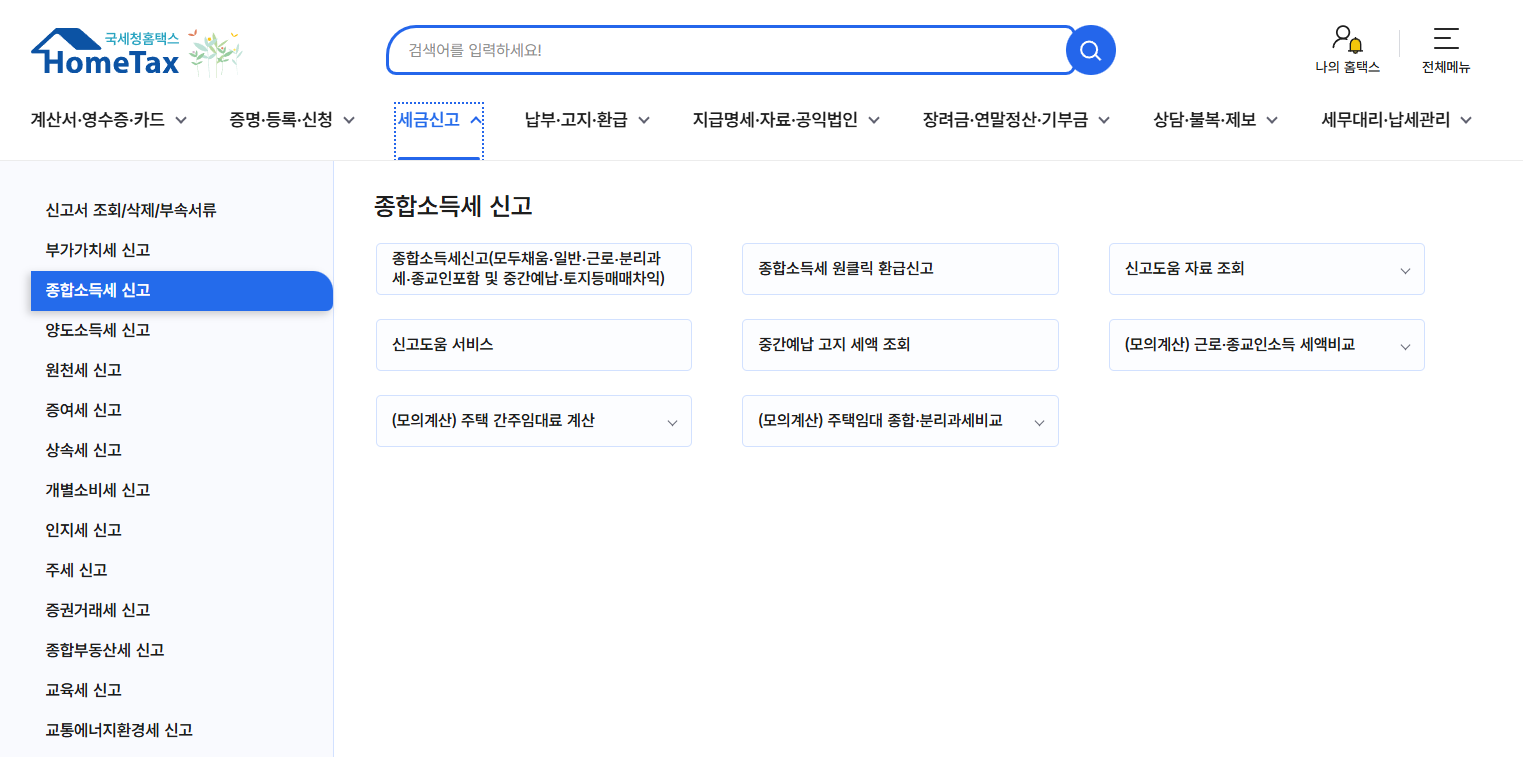Expand 신고도움 자료 조회 dropdown
Screen dimensions: 1523x757
click(1404, 268)
